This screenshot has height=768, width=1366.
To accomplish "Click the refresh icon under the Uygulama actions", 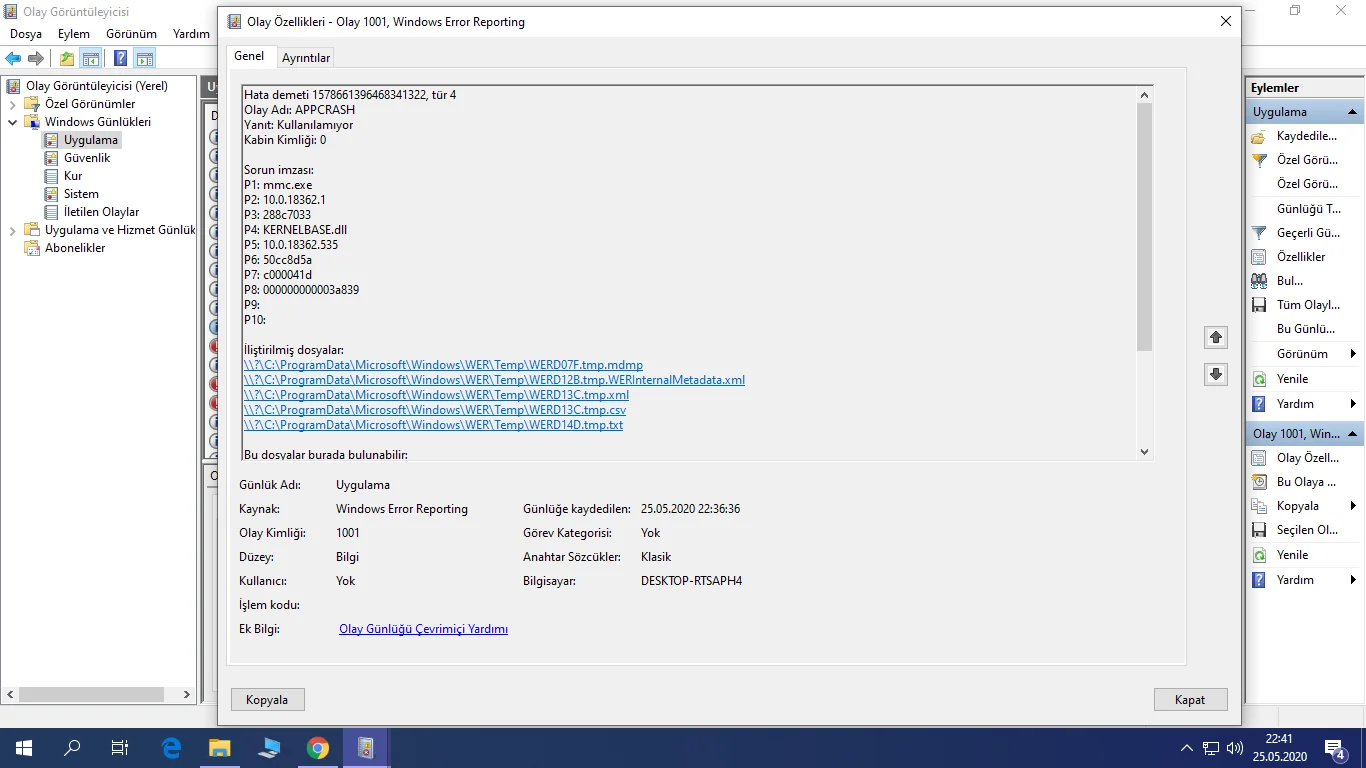I will [1260, 379].
